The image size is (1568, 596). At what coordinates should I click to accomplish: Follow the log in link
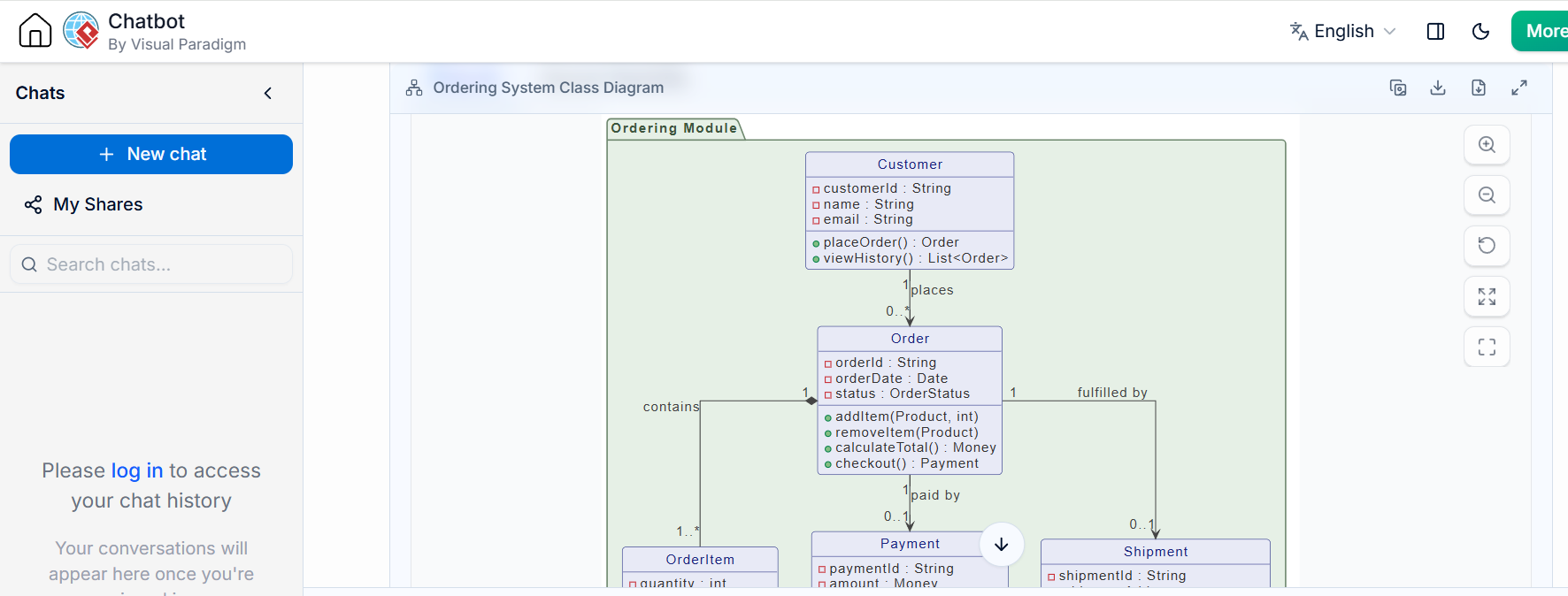pos(137,470)
